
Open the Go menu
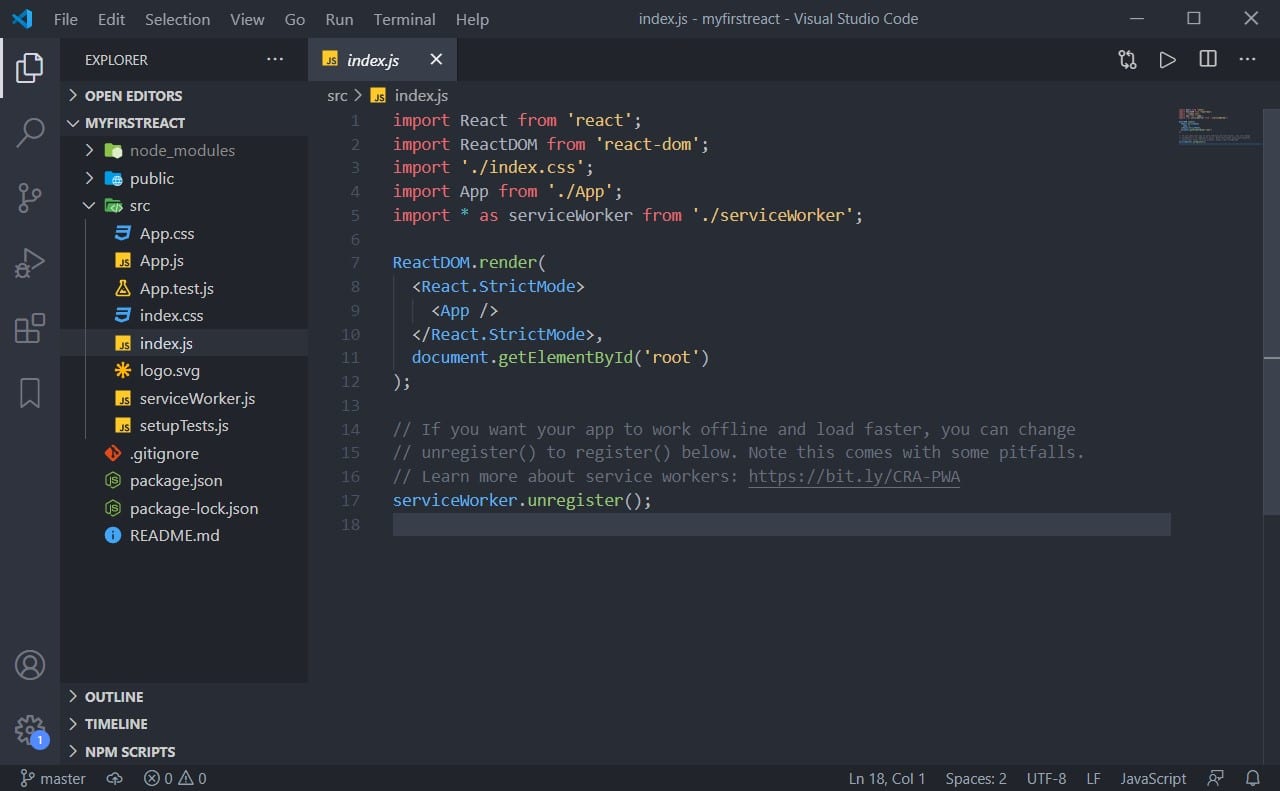click(x=295, y=19)
